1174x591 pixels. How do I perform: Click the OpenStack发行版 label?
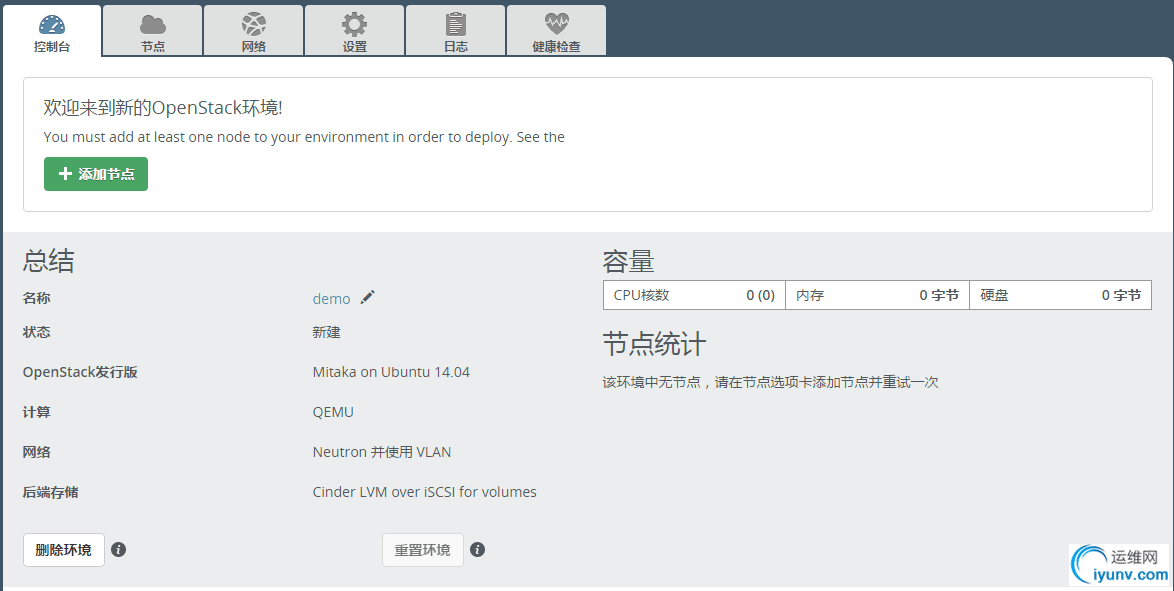click(x=80, y=372)
